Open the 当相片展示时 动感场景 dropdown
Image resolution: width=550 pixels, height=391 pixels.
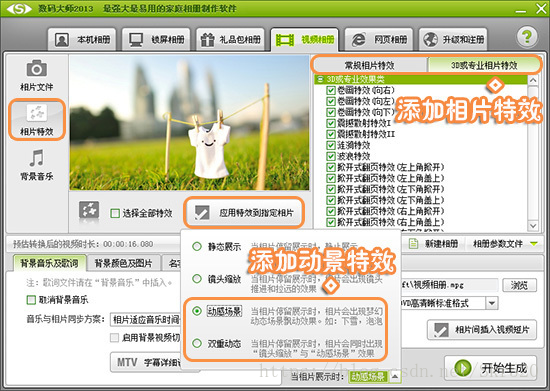tap(395, 377)
